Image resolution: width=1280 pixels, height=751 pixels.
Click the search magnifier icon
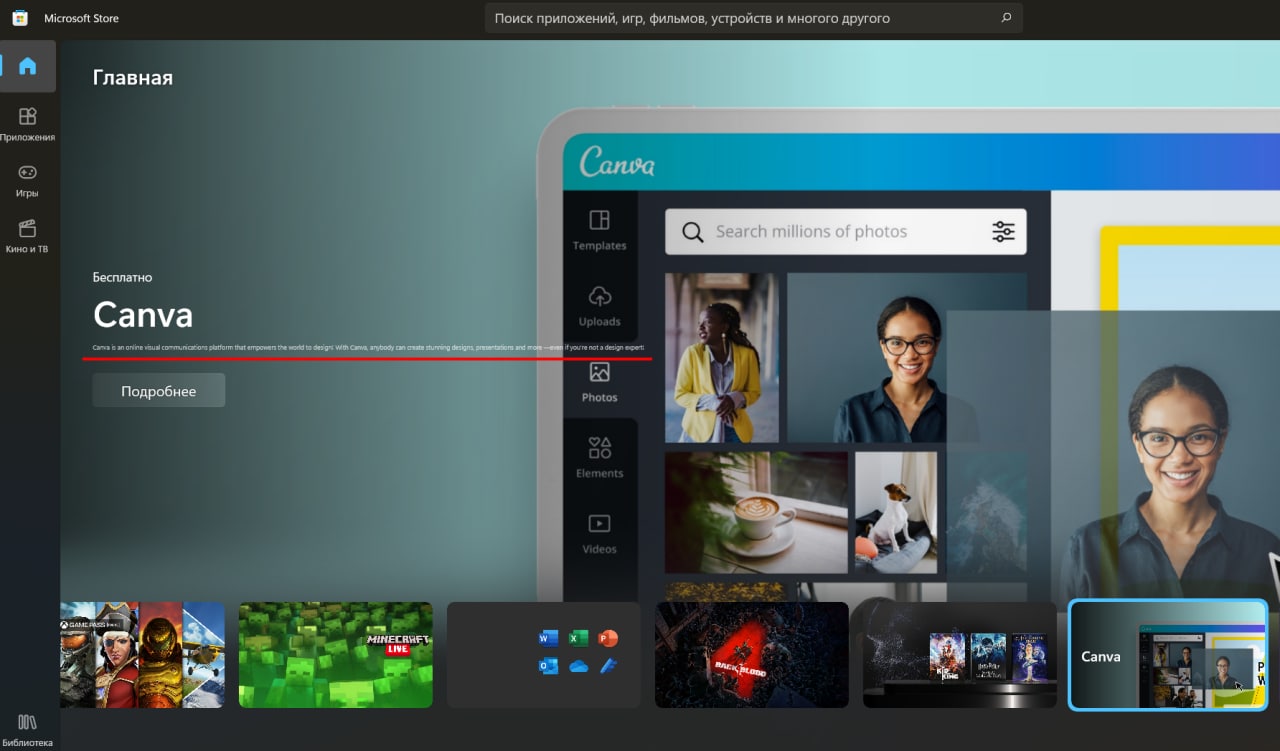point(1006,18)
